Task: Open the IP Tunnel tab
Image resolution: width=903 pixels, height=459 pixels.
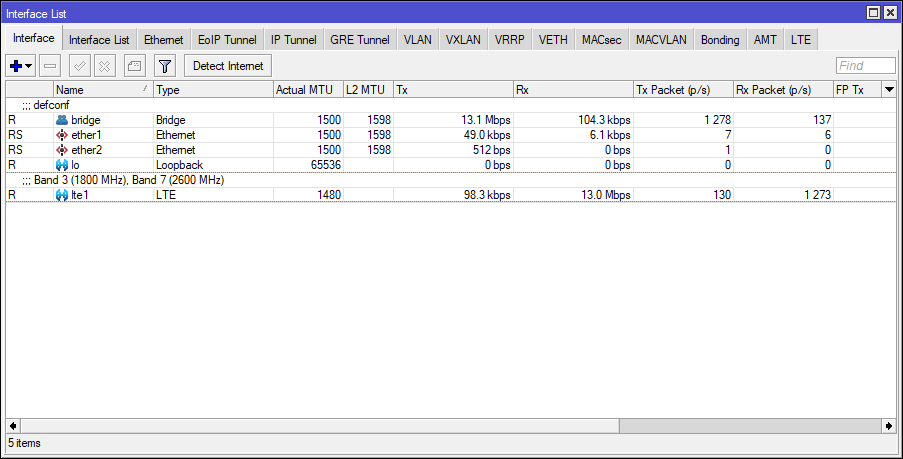Action: tap(294, 40)
